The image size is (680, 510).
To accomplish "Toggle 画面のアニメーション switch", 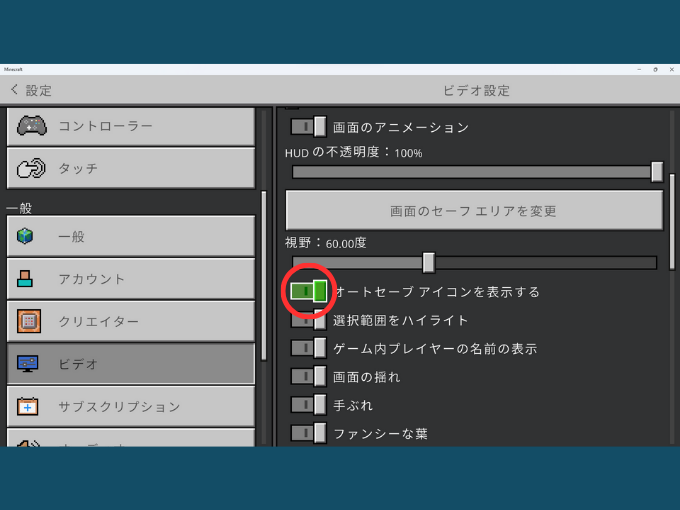I will point(308,127).
